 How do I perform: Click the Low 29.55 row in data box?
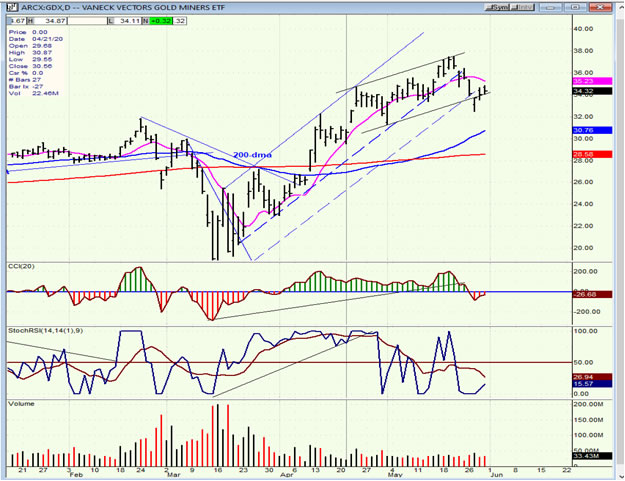pyautogui.click(x=30, y=59)
